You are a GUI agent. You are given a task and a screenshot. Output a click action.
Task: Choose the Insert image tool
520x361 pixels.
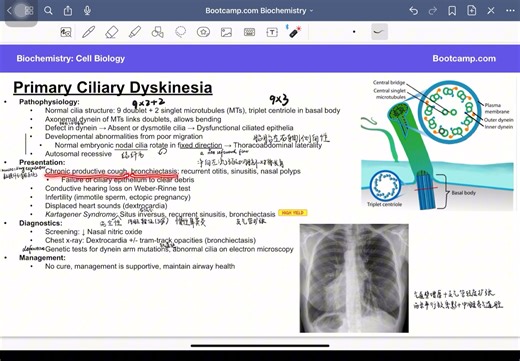coord(226,32)
